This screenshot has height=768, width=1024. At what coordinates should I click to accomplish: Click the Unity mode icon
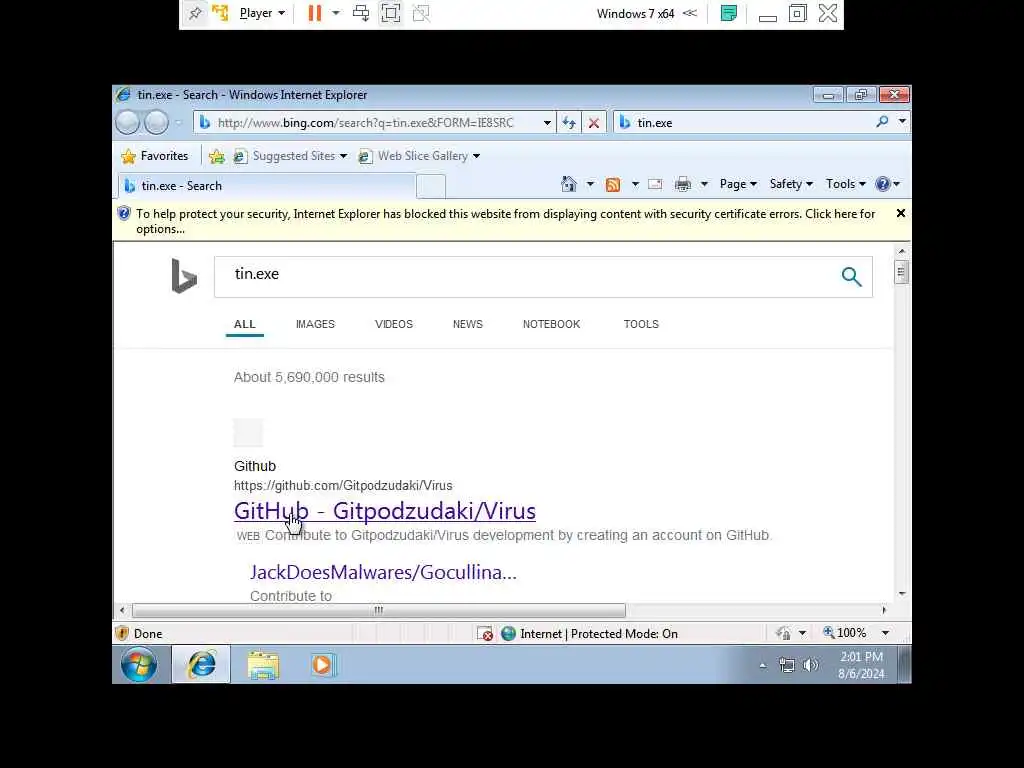(x=421, y=13)
